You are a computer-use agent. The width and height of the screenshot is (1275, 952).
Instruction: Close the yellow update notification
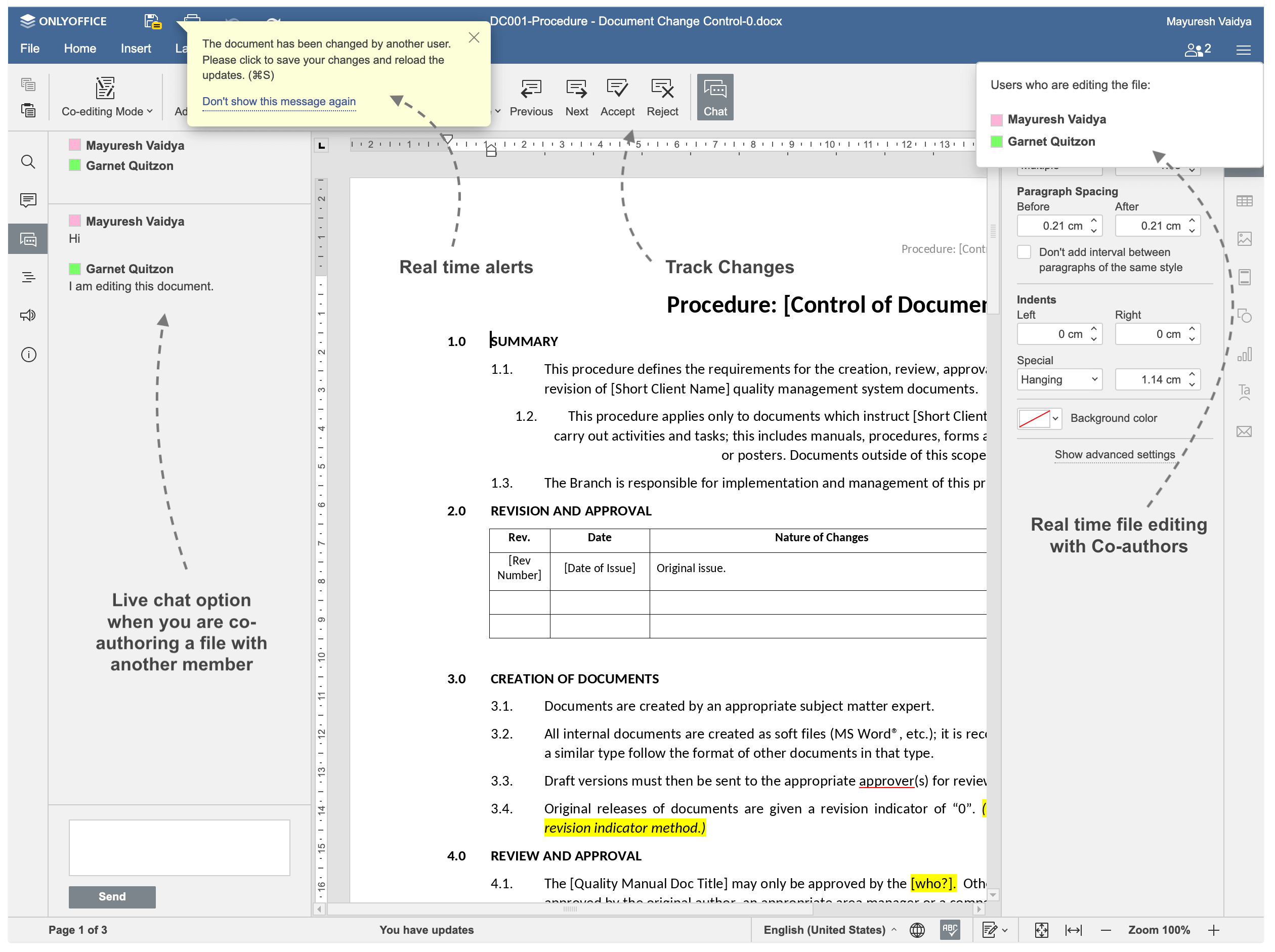tap(473, 38)
